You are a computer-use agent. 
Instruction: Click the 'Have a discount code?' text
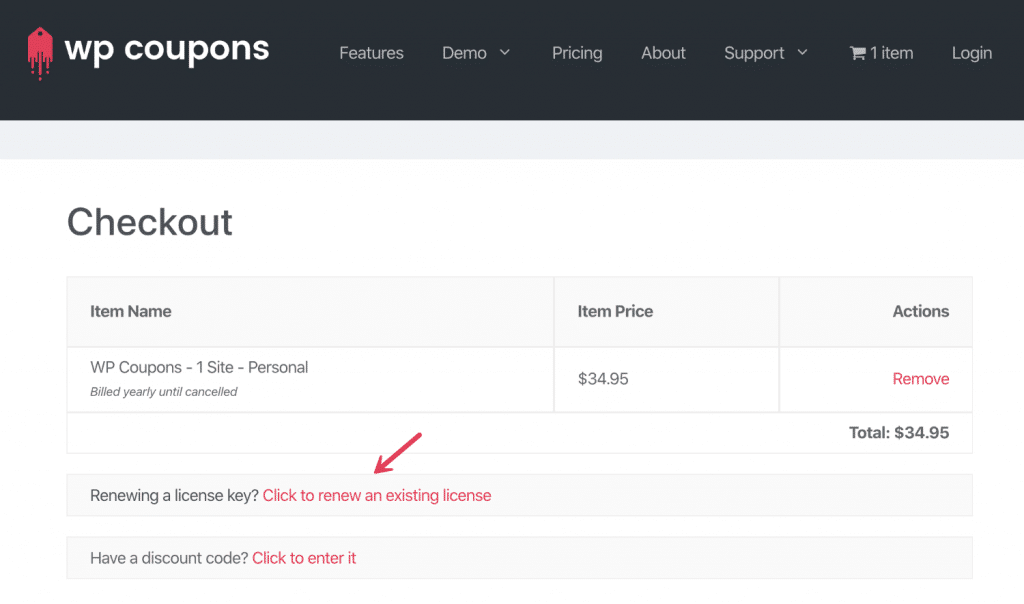(x=169, y=558)
